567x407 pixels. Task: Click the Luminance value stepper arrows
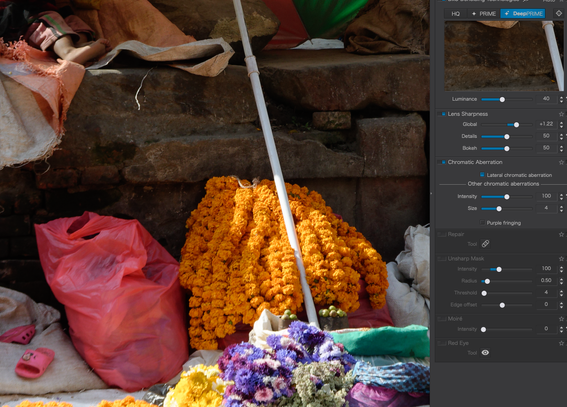[561, 99]
